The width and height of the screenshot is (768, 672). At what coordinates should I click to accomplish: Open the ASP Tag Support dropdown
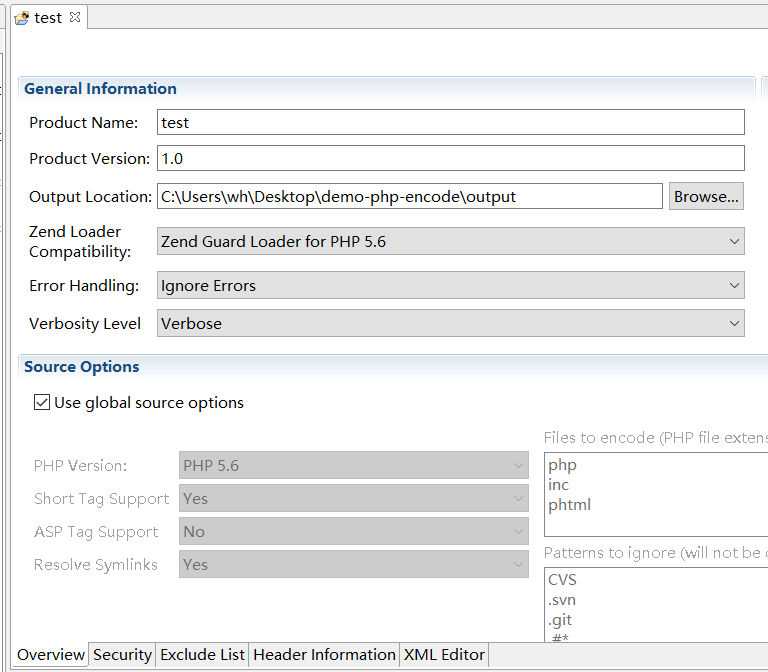354,531
